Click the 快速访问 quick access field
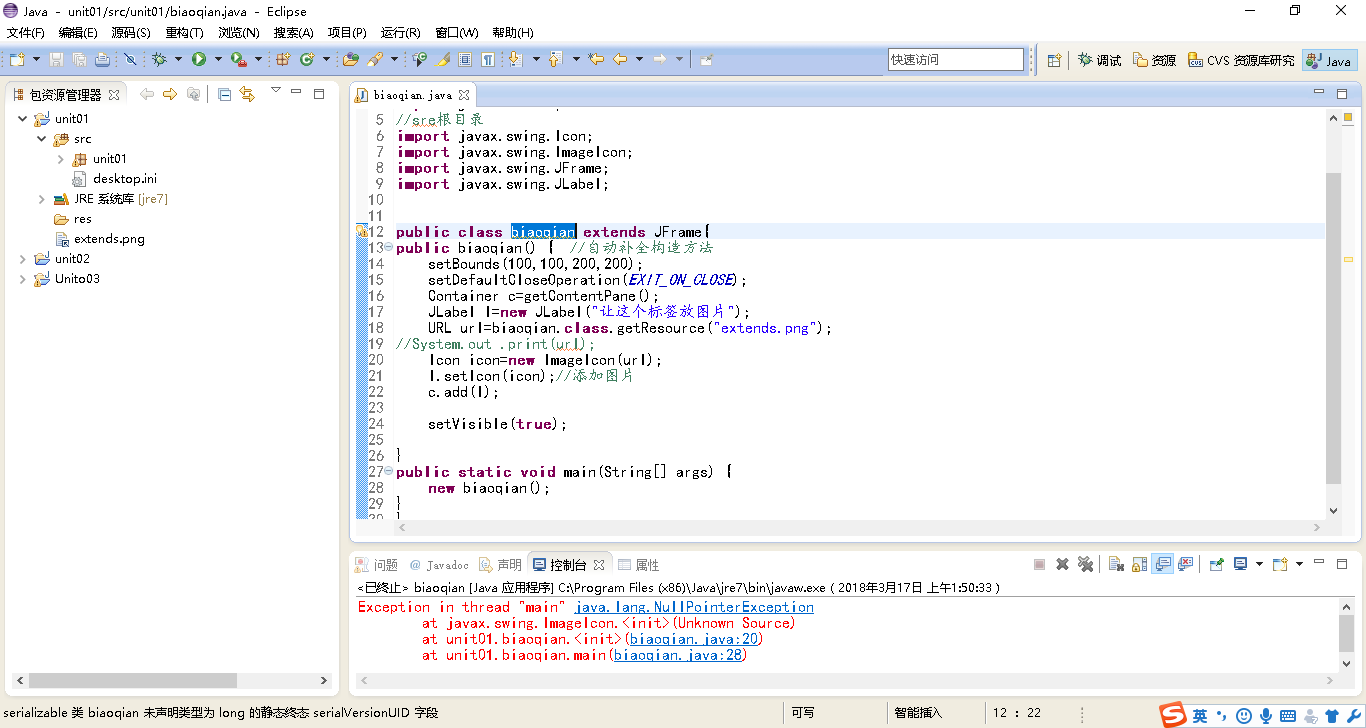Screen dimensions: 1366x728 point(956,60)
